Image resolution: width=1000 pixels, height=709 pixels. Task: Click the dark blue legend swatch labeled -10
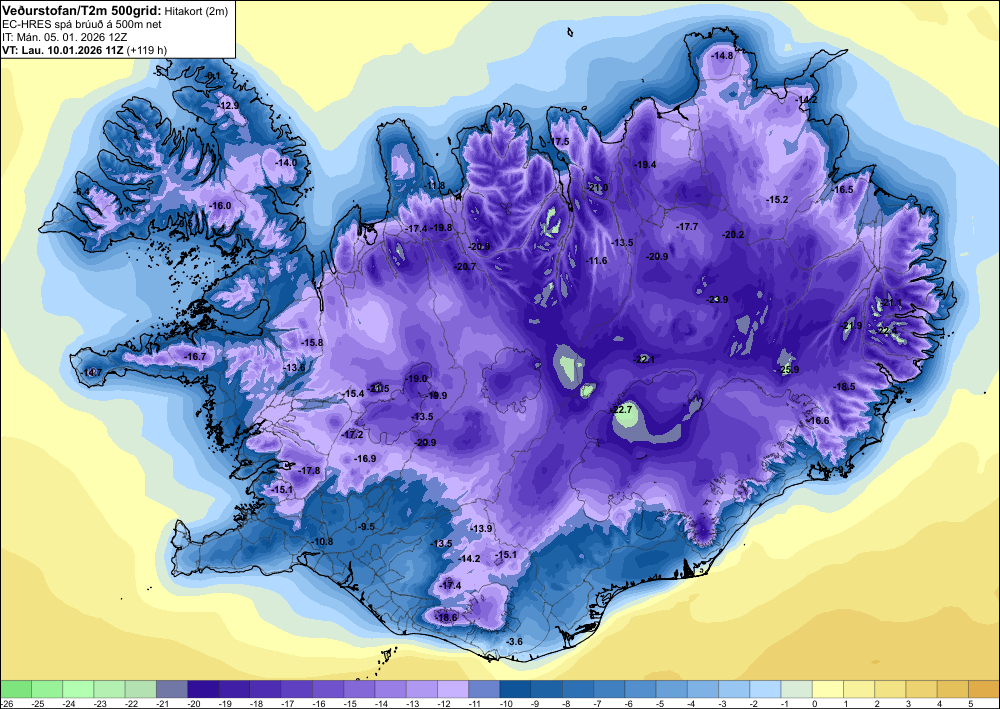pos(515,689)
